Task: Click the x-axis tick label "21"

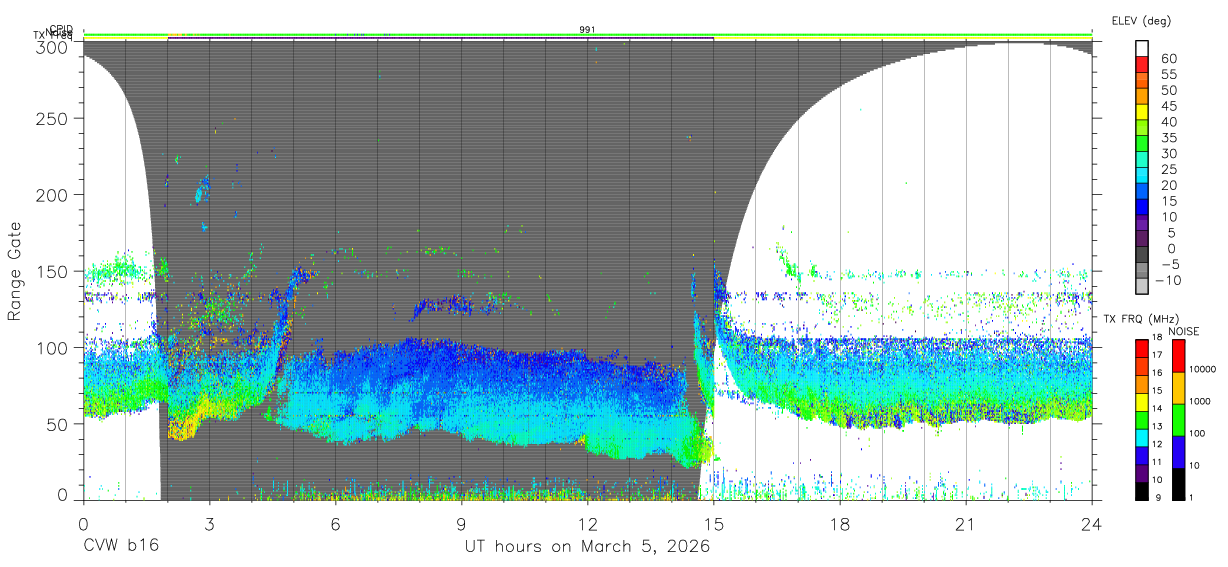Action: (x=966, y=524)
